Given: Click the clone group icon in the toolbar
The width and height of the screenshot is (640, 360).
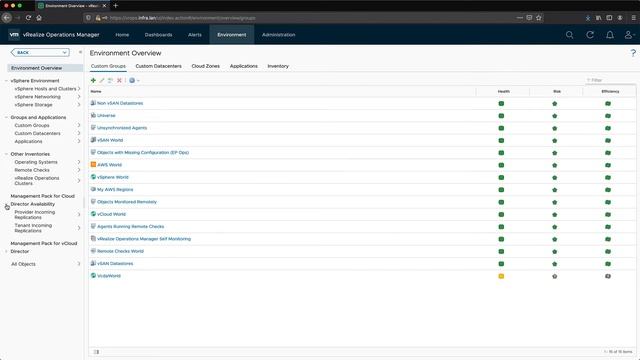Looking at the screenshot, I should coord(110,80).
